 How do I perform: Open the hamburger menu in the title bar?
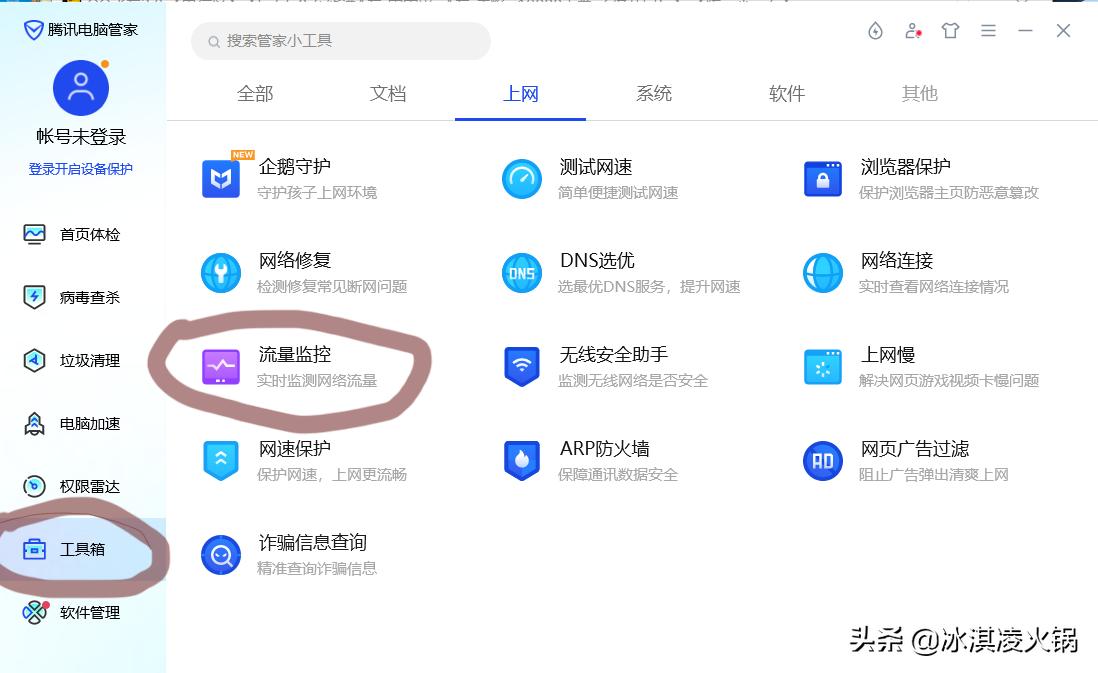988,31
